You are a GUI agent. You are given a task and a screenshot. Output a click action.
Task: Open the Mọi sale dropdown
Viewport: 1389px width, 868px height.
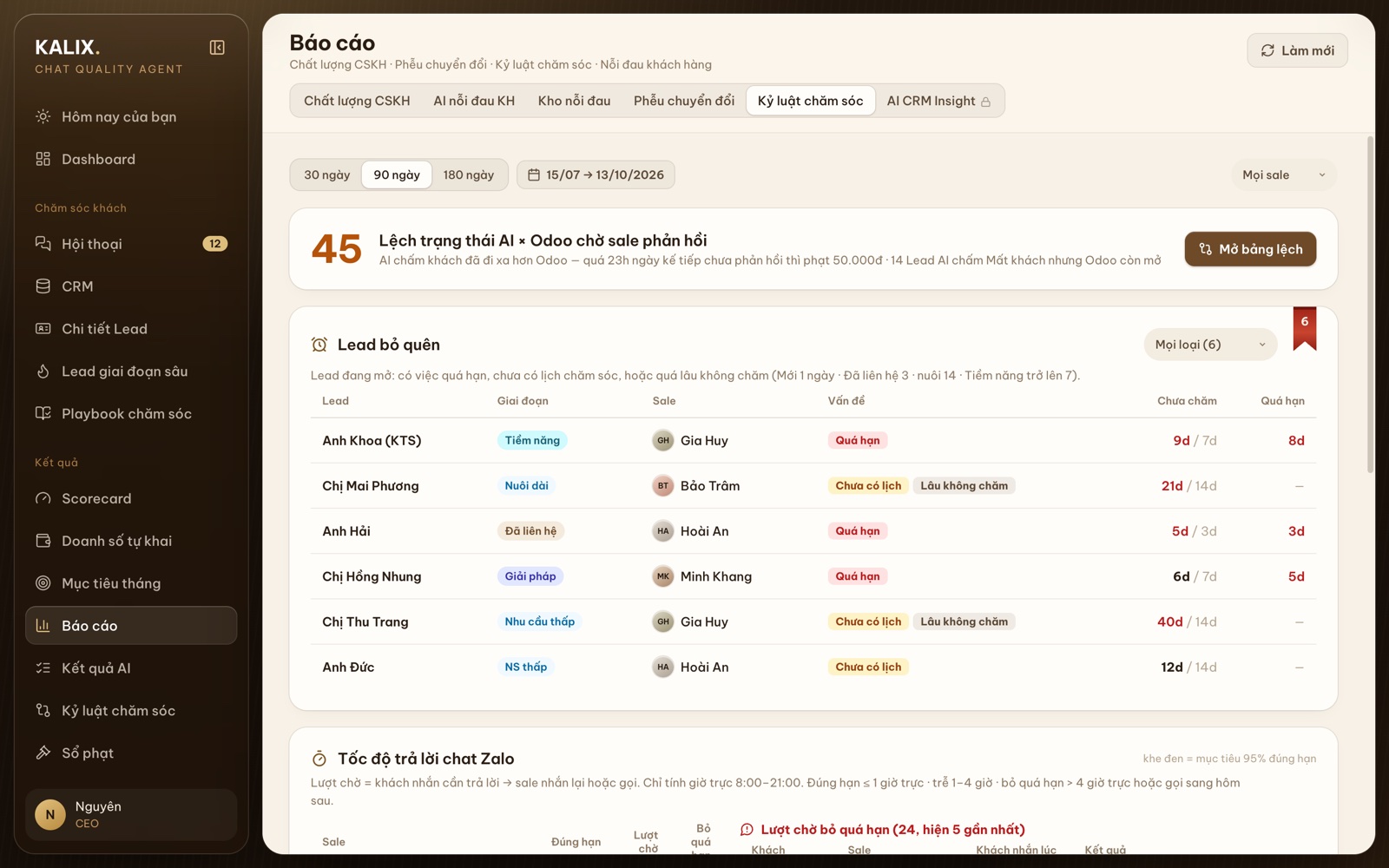(x=1284, y=175)
